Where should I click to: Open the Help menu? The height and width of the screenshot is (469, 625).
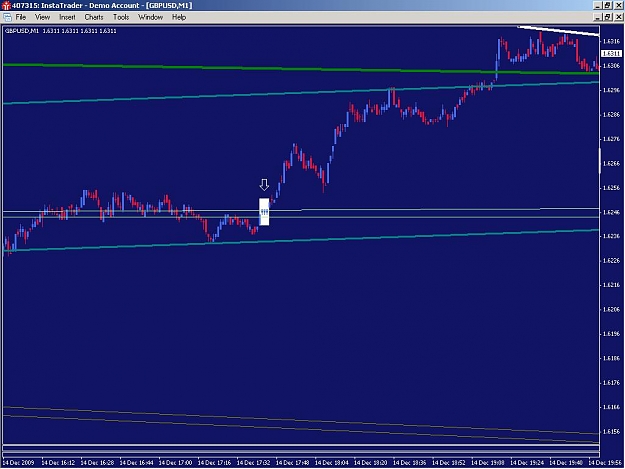click(179, 17)
